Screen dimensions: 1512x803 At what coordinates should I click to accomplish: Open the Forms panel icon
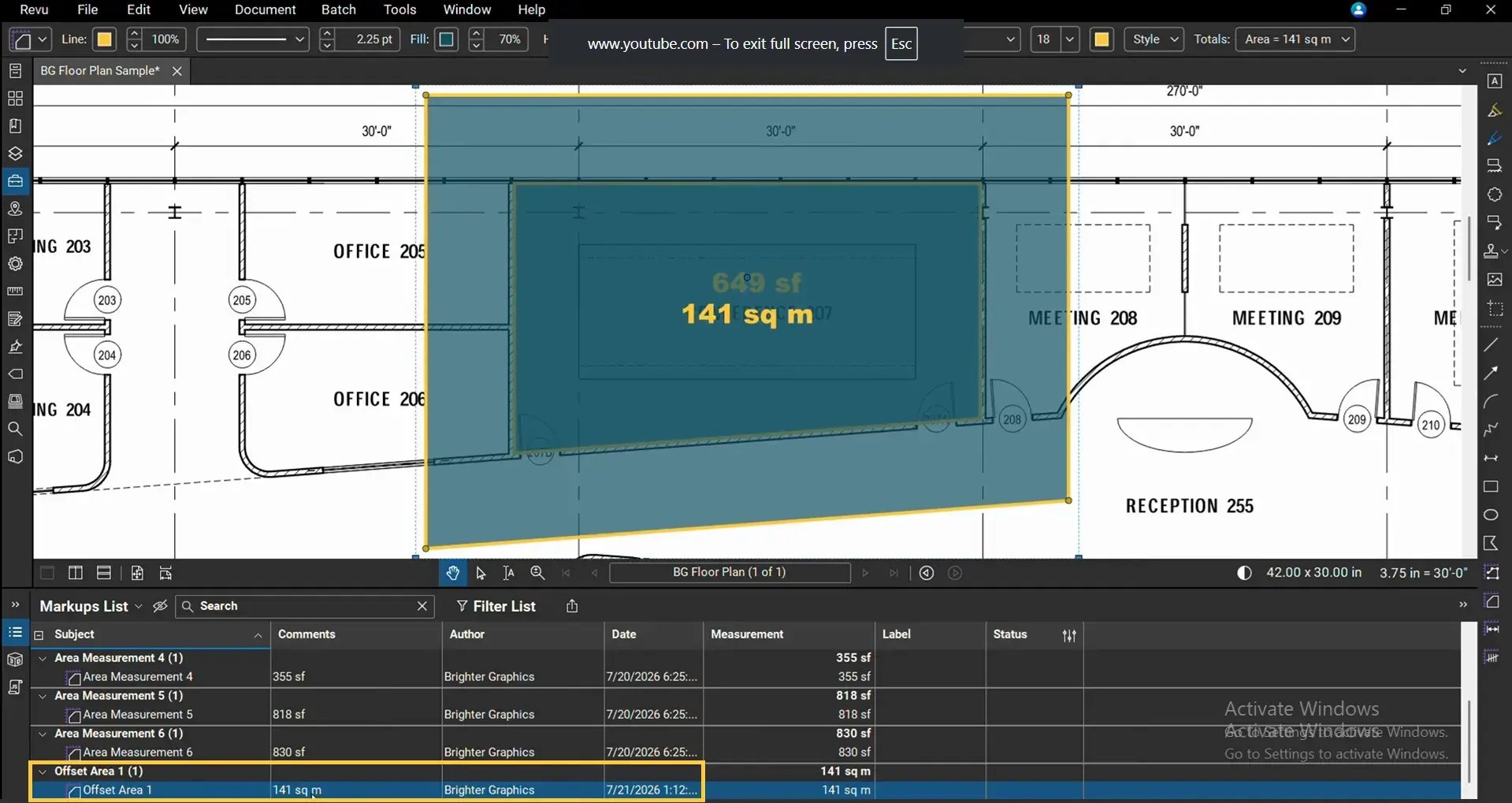(15, 319)
